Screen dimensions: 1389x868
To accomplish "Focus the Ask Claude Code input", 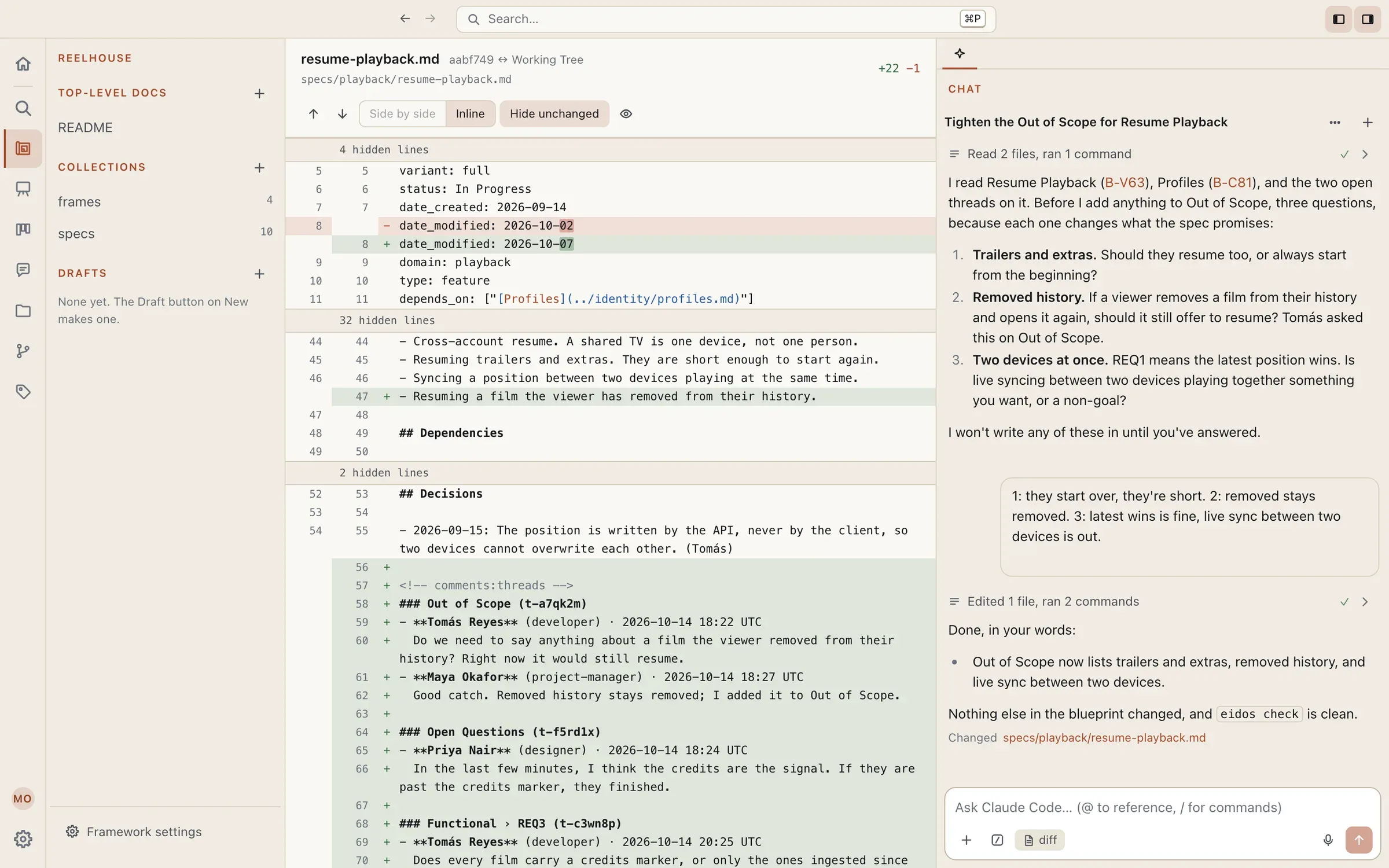I will 1162,807.
